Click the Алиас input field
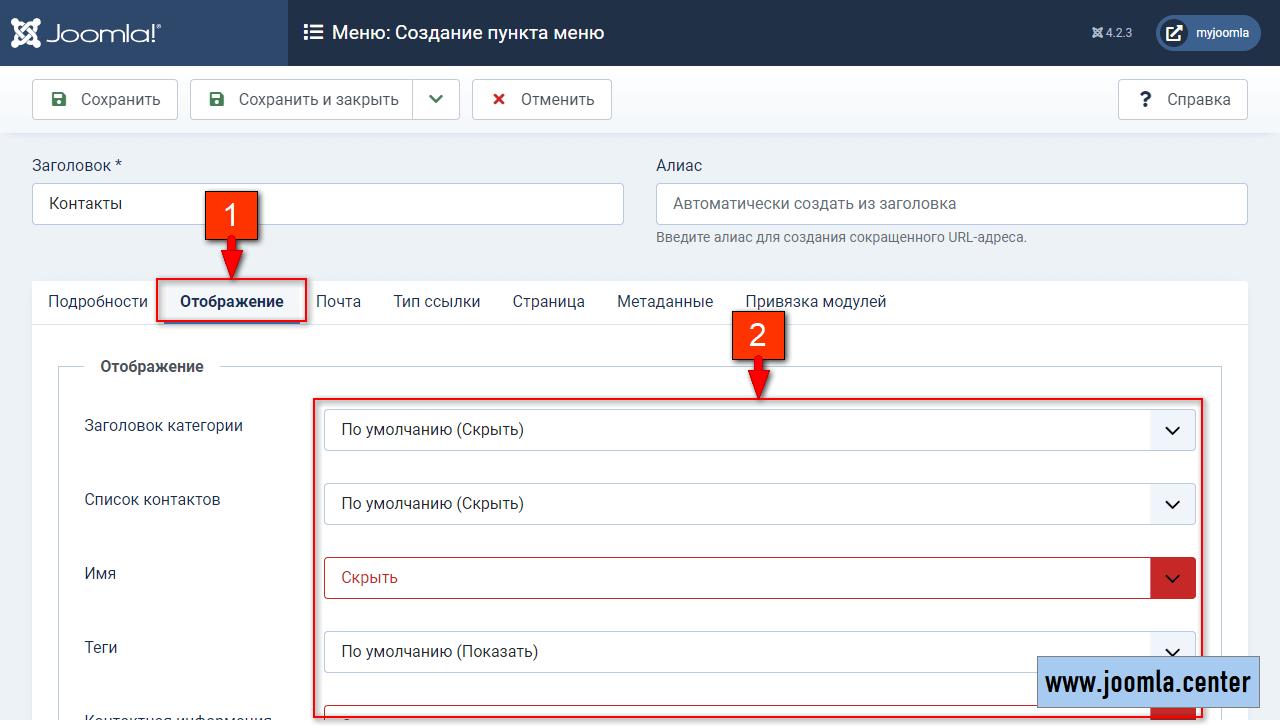The width and height of the screenshot is (1280, 728). point(951,204)
